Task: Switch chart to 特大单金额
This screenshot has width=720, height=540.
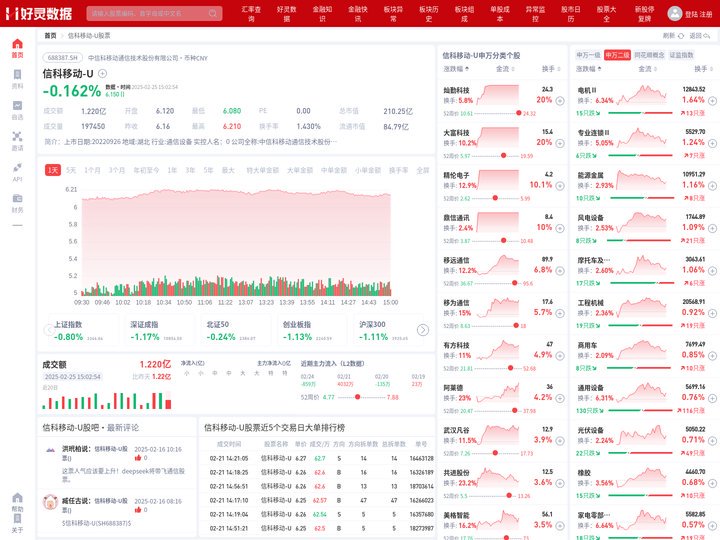Action: coord(263,170)
